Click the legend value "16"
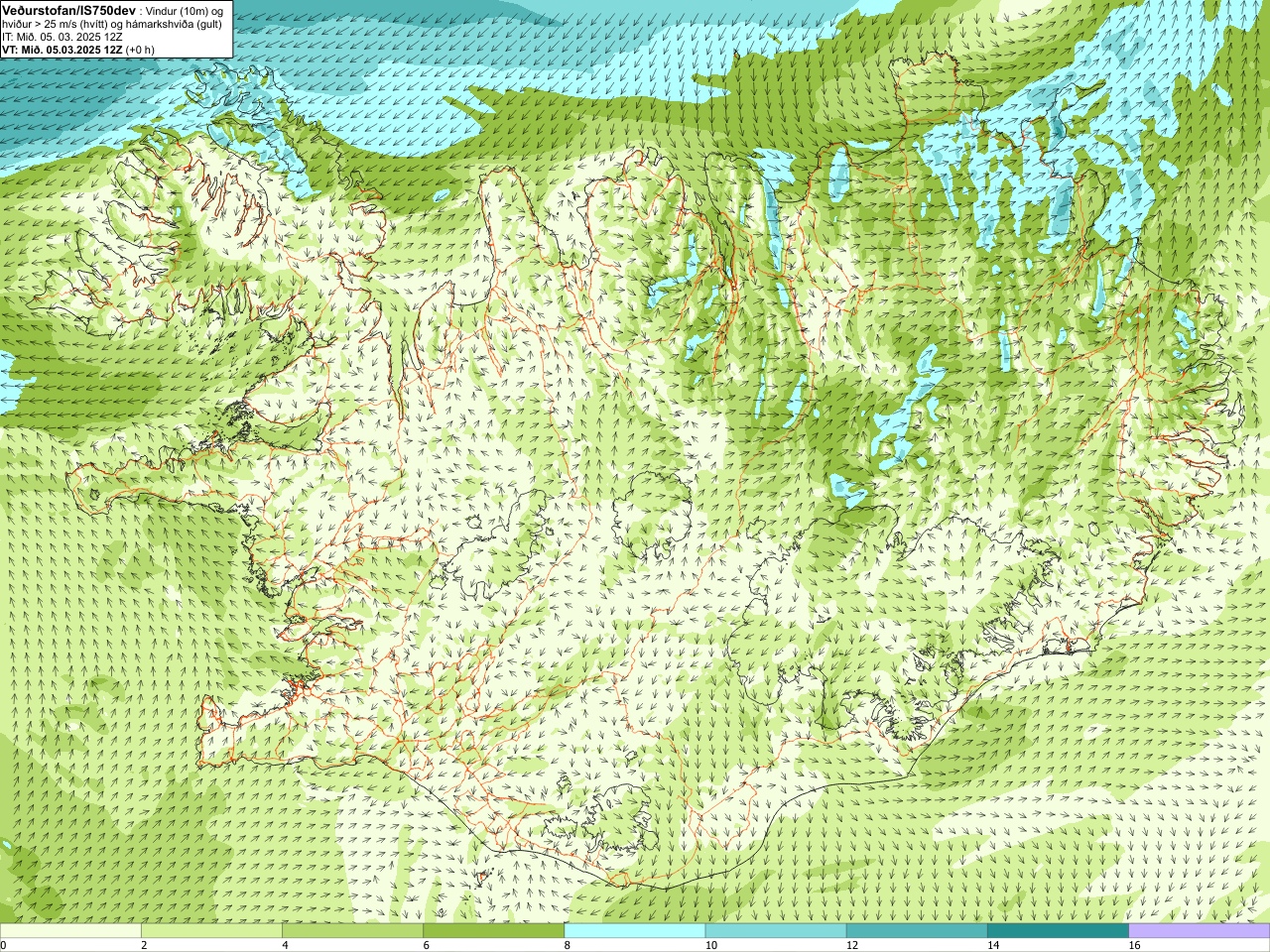Viewport: 1270px width, 952px height. click(x=1134, y=945)
